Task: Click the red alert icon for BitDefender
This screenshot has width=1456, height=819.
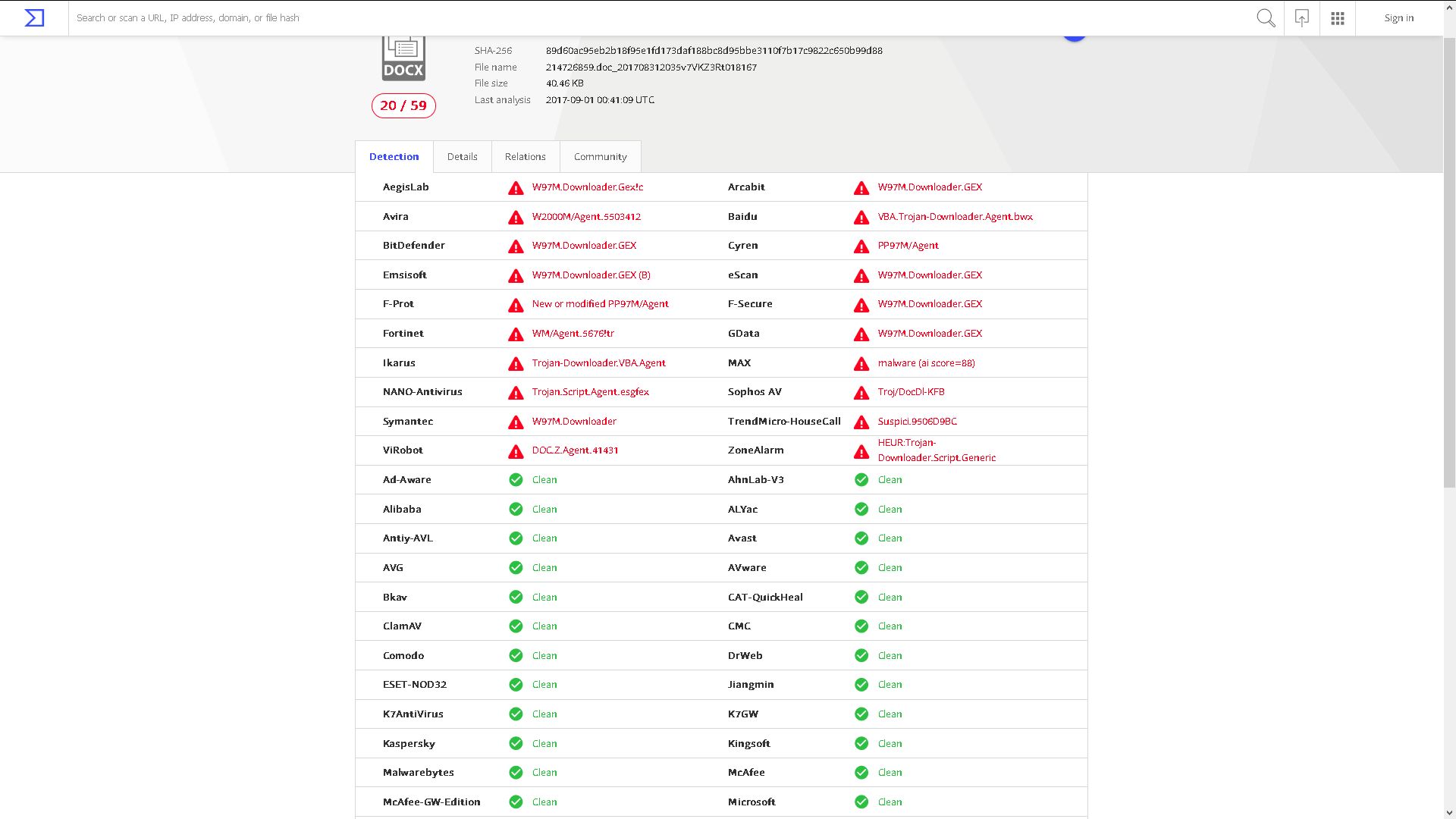Action: click(516, 246)
